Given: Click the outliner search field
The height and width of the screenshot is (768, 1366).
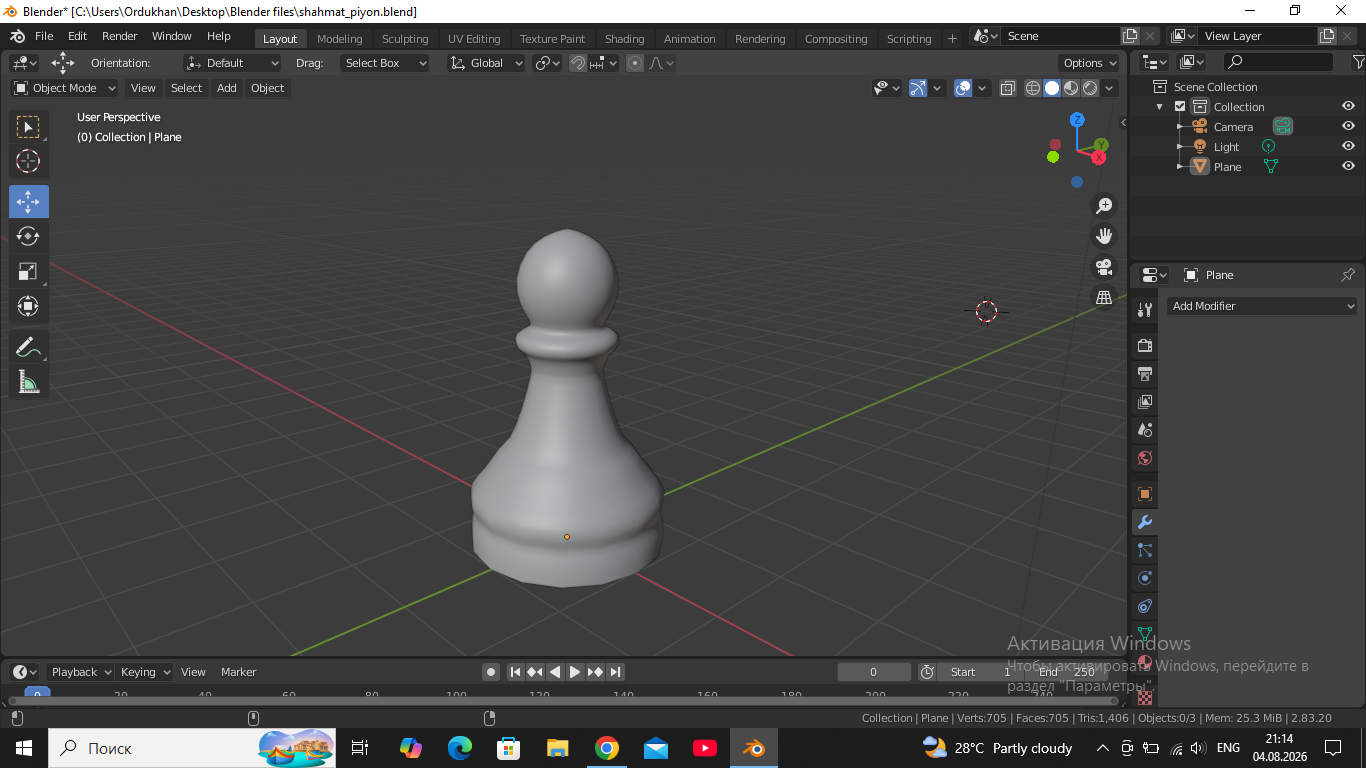Looking at the screenshot, I should (x=1278, y=62).
